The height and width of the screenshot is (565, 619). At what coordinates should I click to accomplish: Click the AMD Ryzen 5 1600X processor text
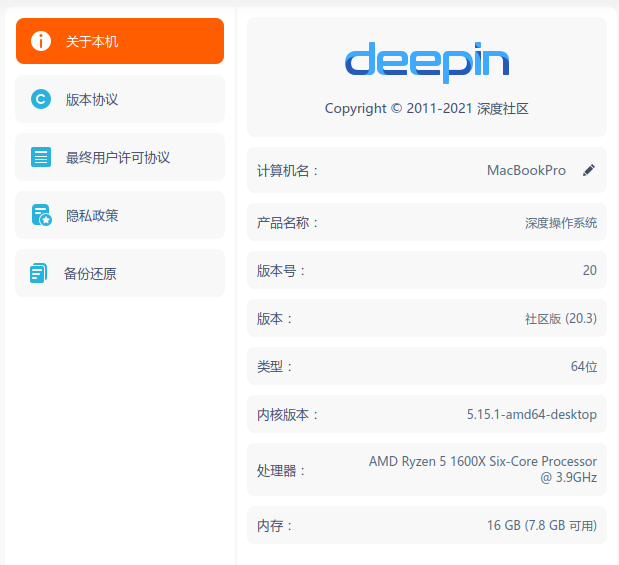(483, 469)
